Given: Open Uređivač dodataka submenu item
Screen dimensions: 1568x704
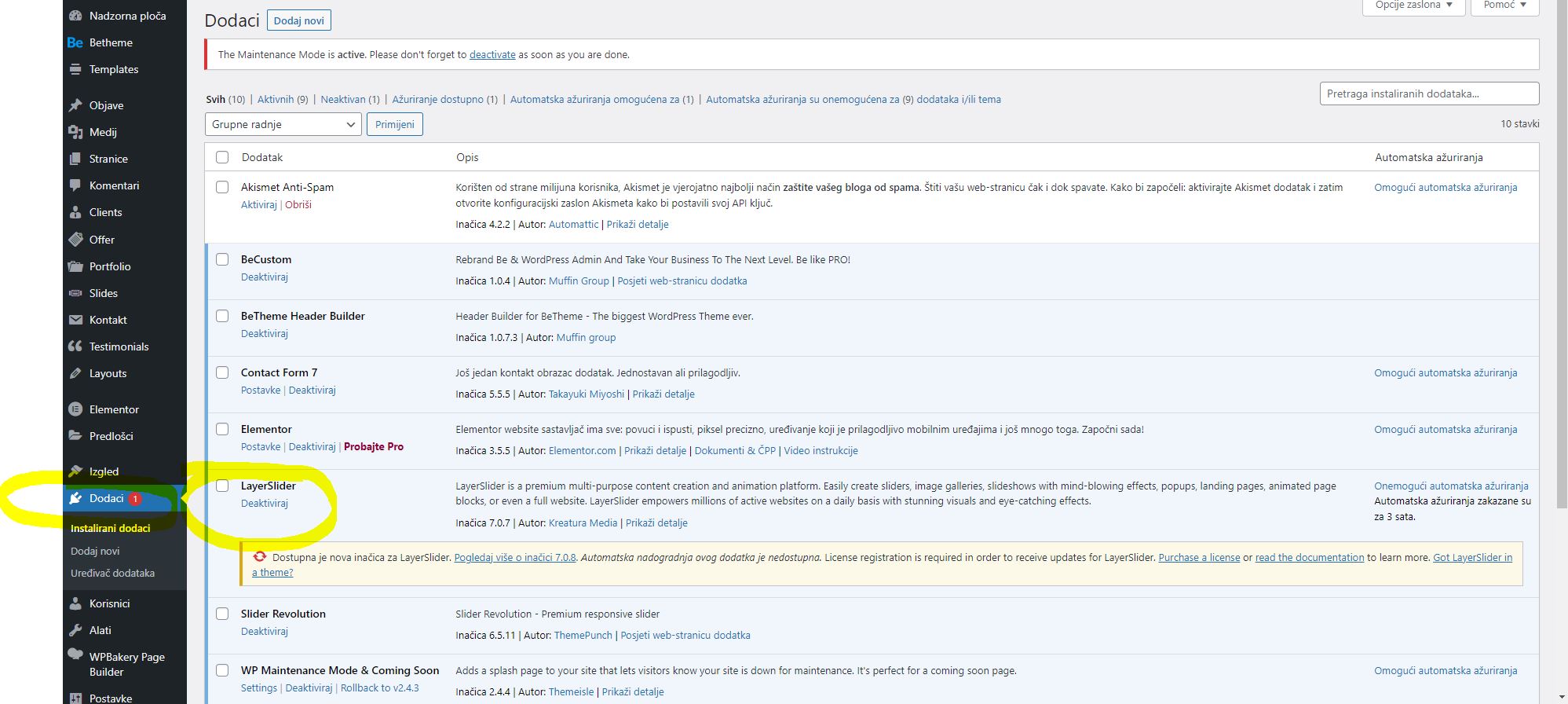Looking at the screenshot, I should coord(112,573).
